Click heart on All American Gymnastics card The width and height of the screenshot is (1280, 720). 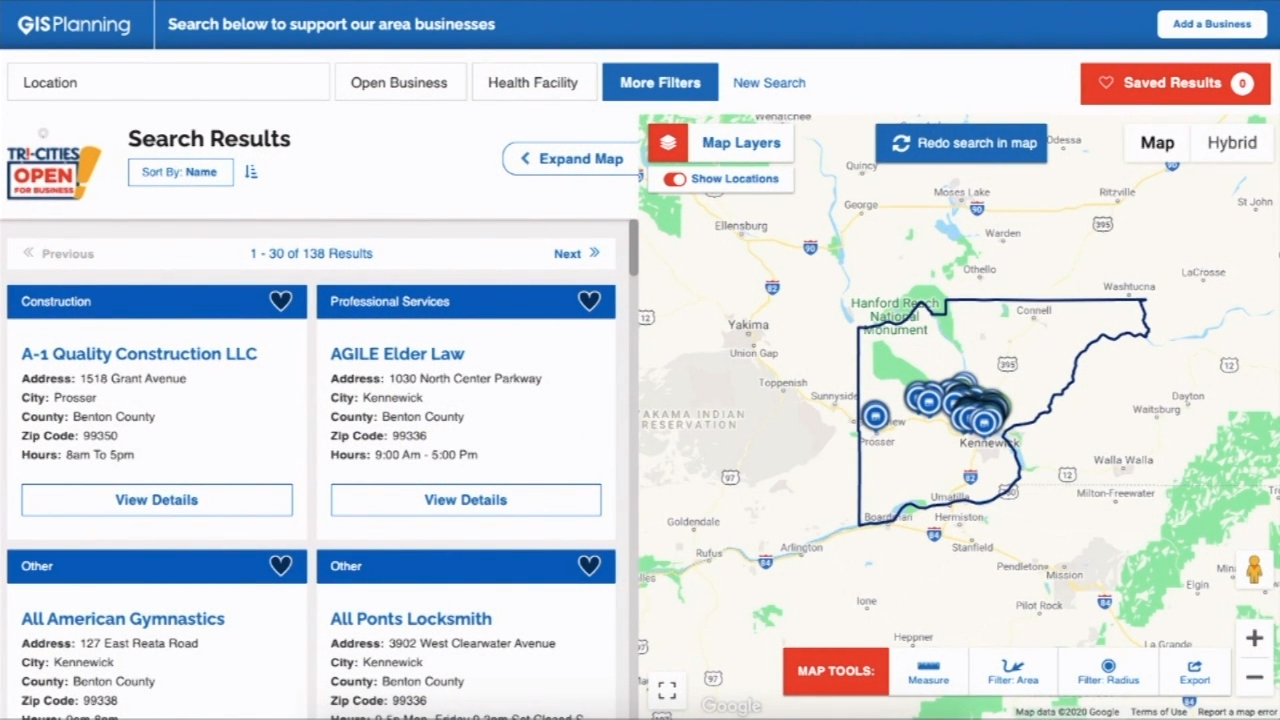[x=280, y=566]
